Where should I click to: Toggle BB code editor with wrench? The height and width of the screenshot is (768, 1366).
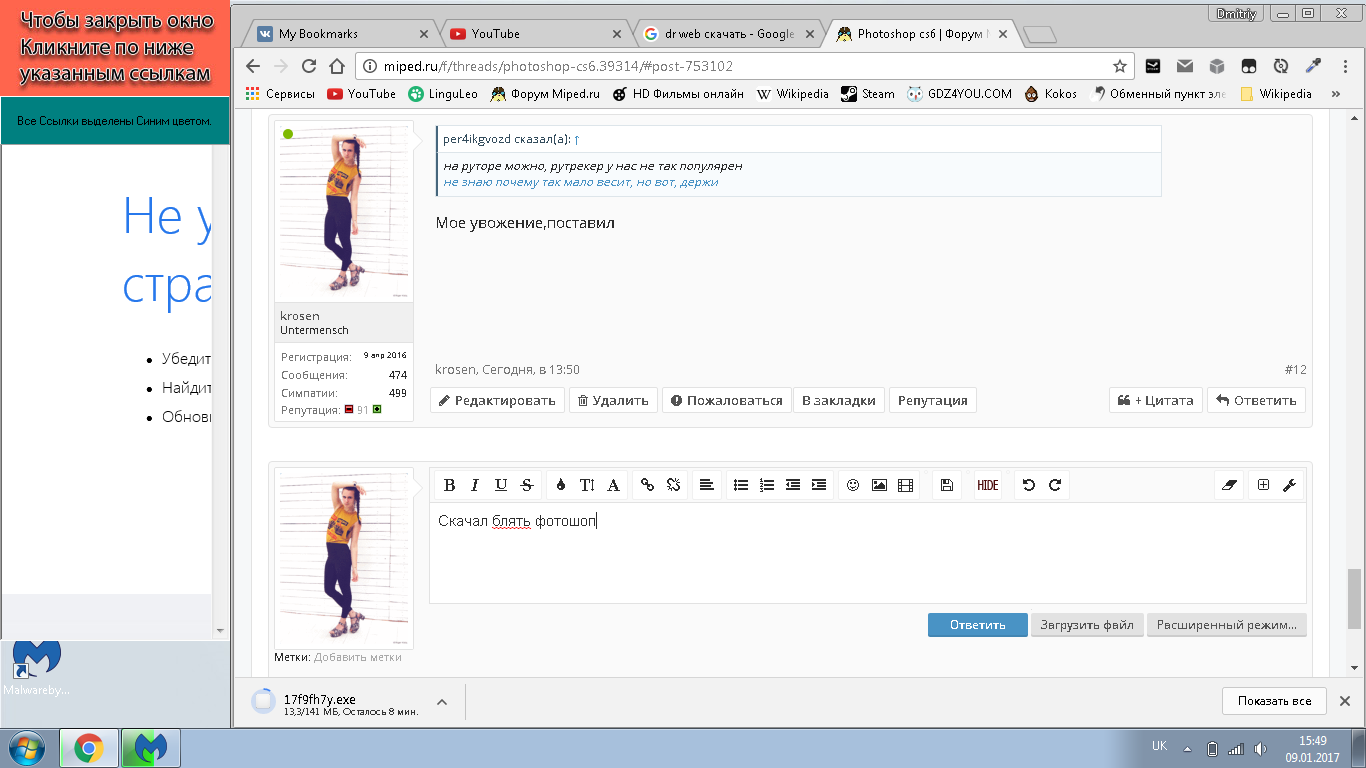pos(1289,485)
